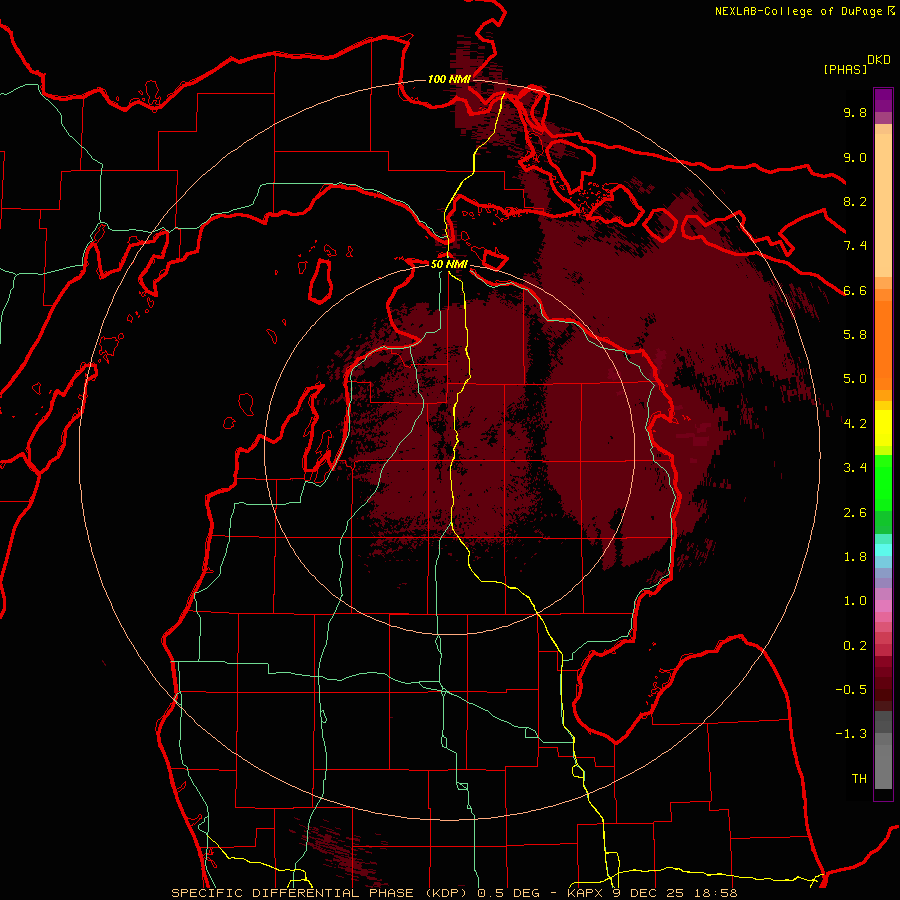Viewport: 900px width, 900px height.
Task: Click the [PHAS] unit label
Action: tap(845, 69)
